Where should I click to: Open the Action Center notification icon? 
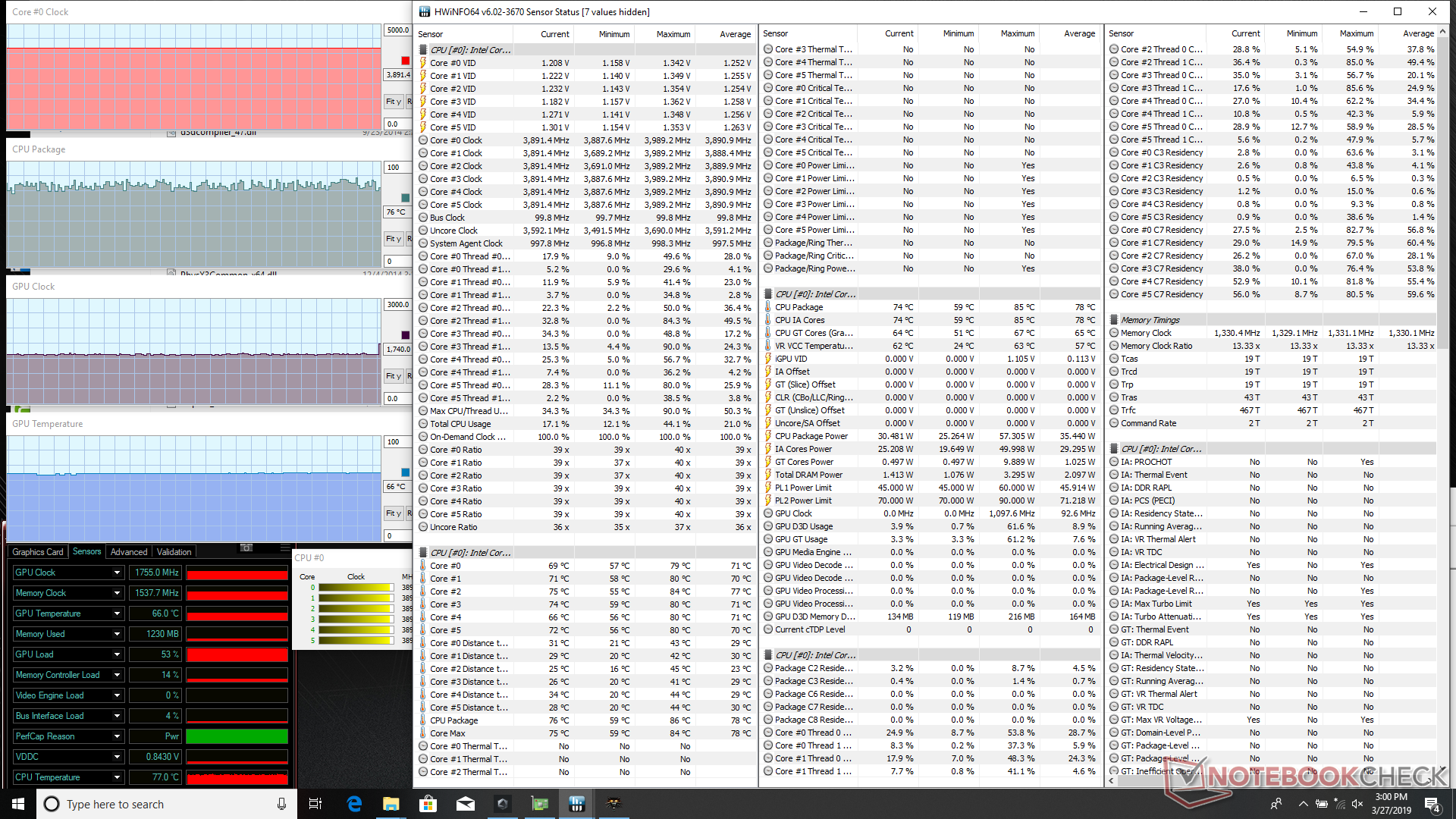(1432, 804)
